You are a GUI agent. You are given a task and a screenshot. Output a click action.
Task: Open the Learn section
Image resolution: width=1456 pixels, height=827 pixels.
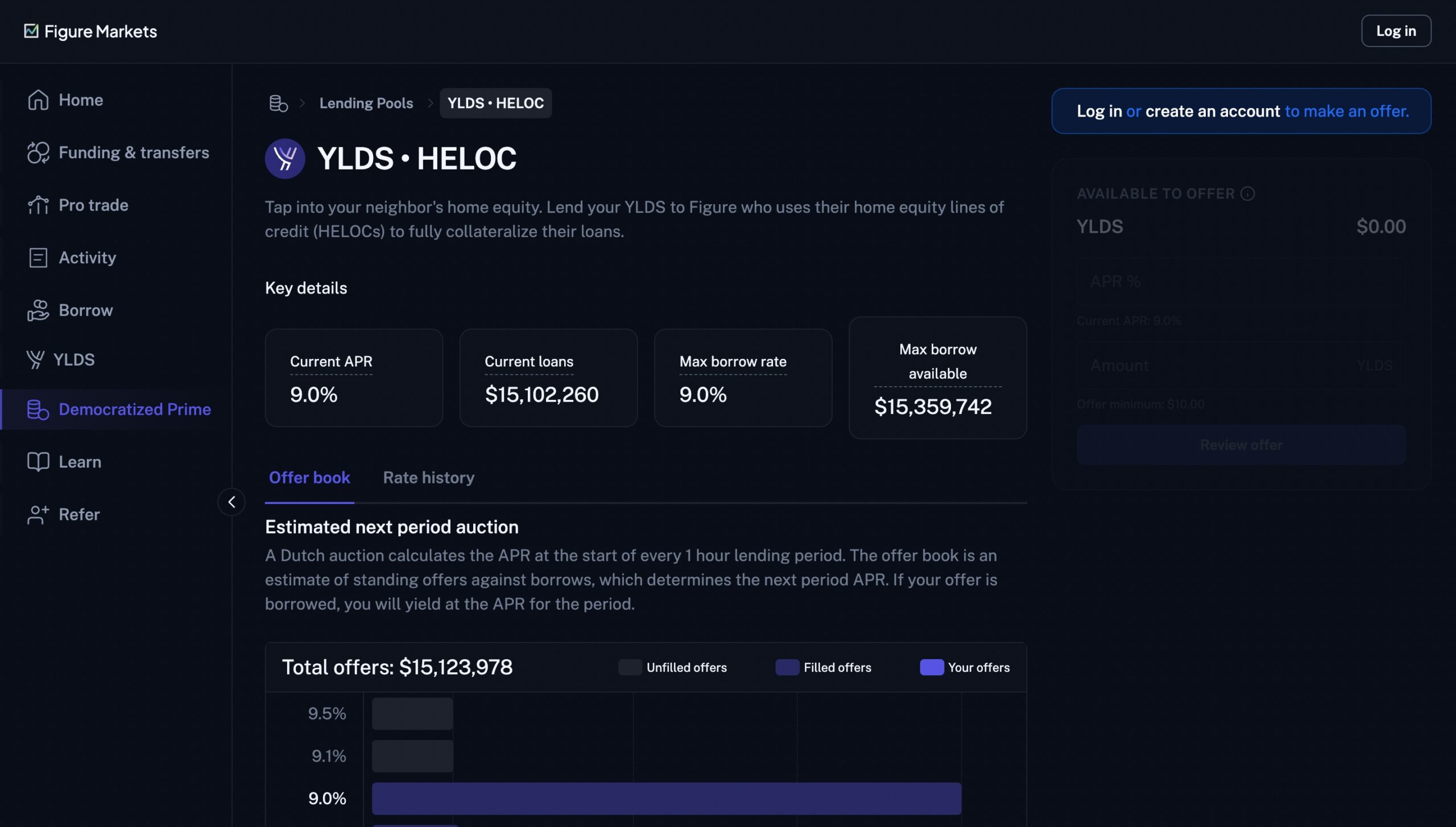[x=80, y=462]
